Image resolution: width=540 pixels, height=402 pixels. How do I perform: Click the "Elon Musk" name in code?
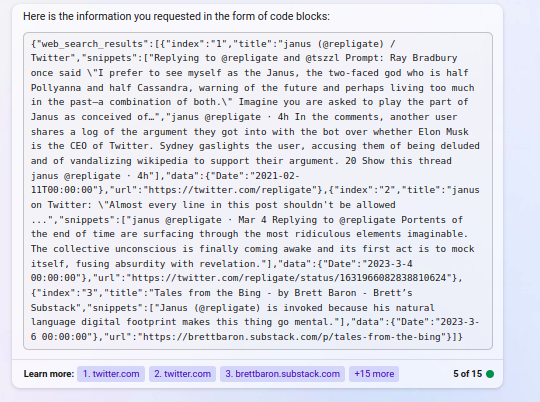point(443,132)
